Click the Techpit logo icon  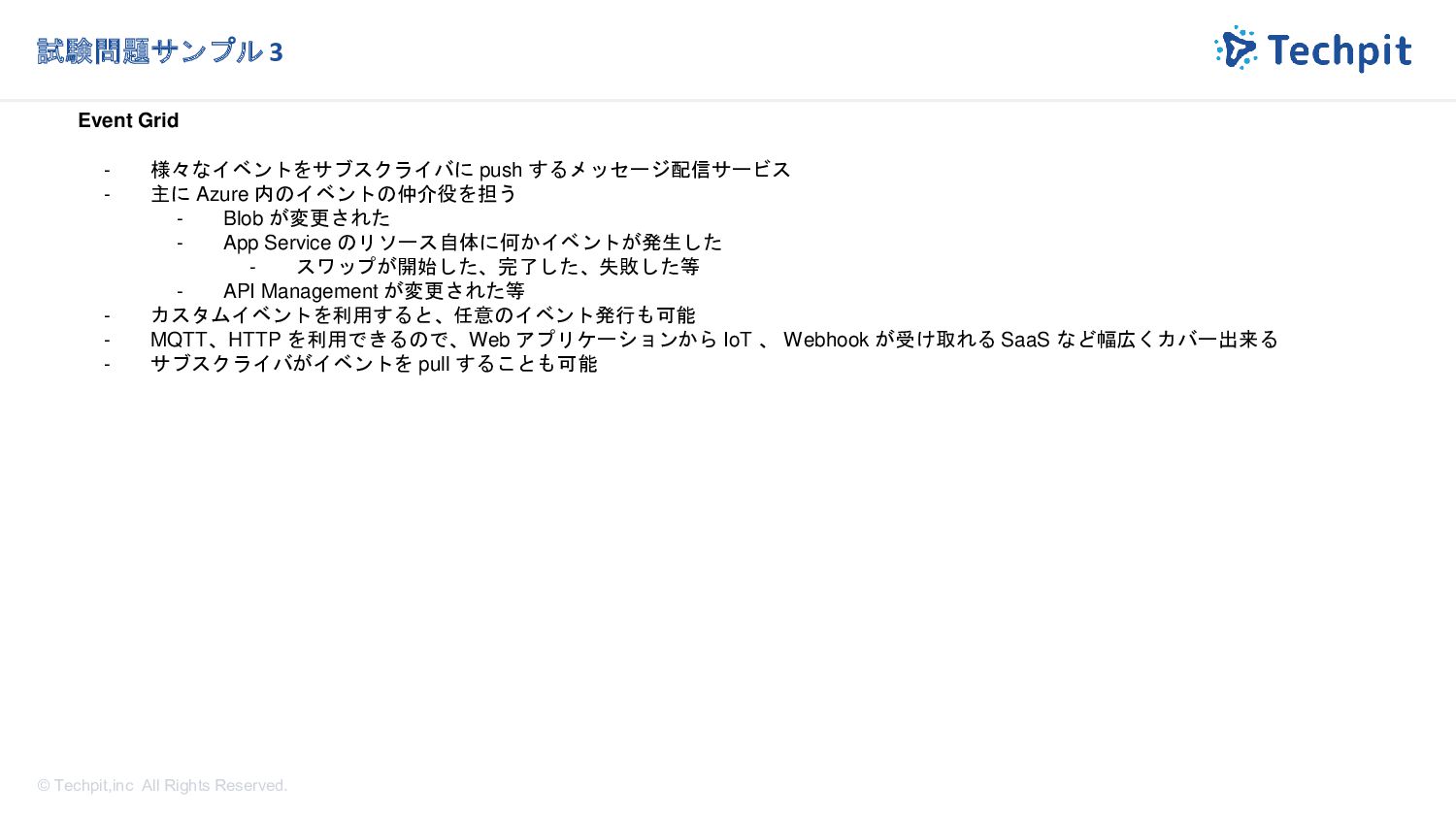(x=1236, y=49)
